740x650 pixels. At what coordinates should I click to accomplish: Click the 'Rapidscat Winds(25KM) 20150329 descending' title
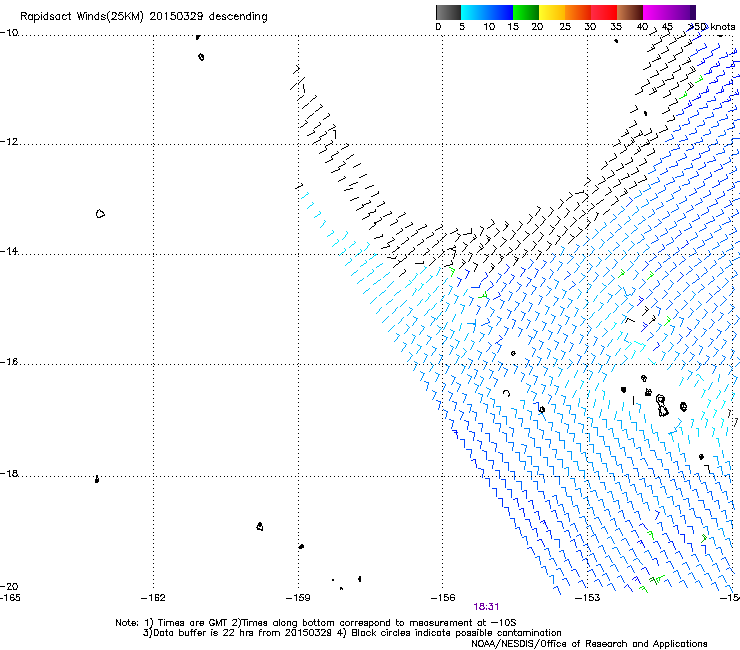[x=143, y=17]
